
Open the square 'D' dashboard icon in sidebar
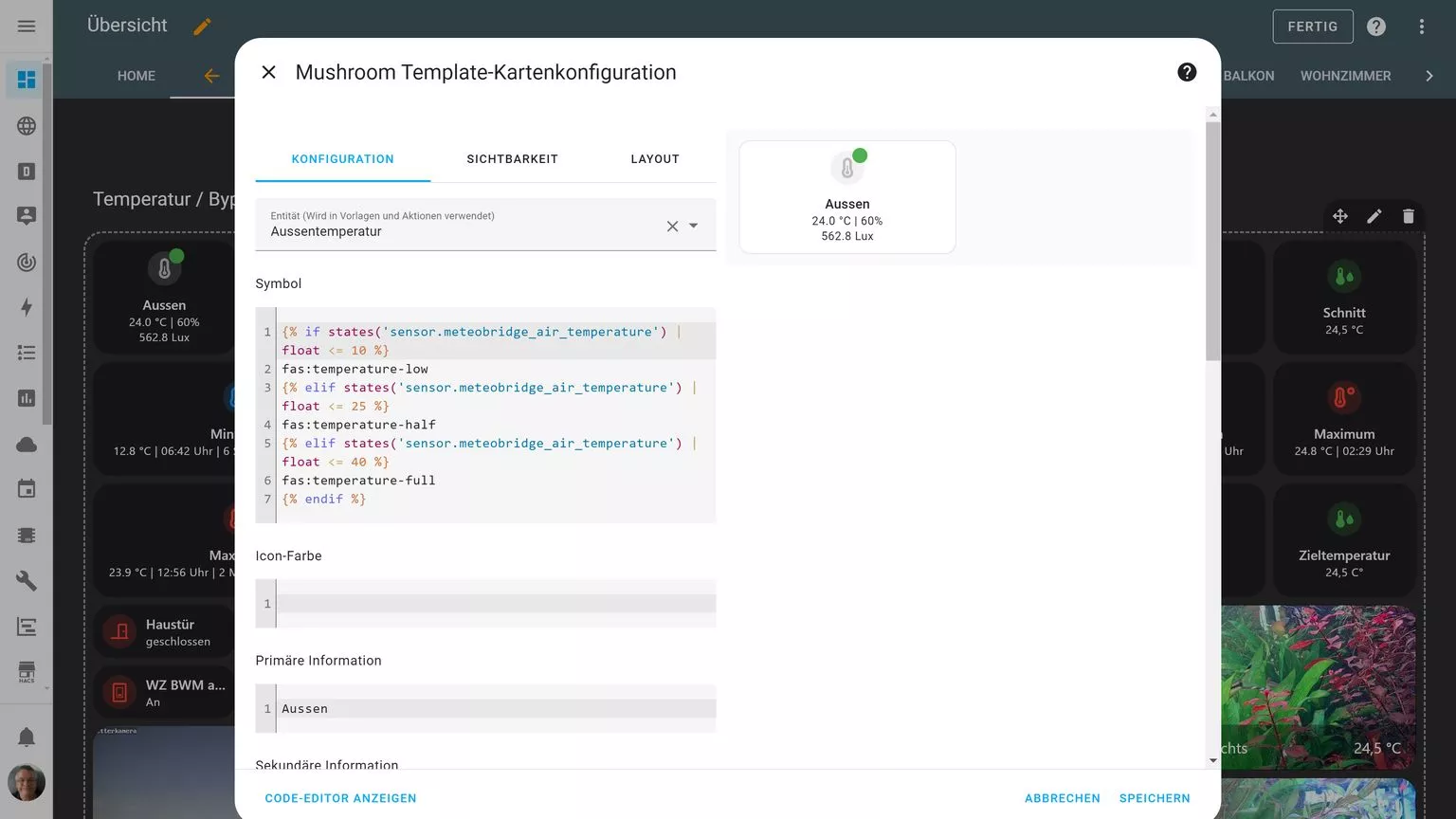[x=27, y=171]
